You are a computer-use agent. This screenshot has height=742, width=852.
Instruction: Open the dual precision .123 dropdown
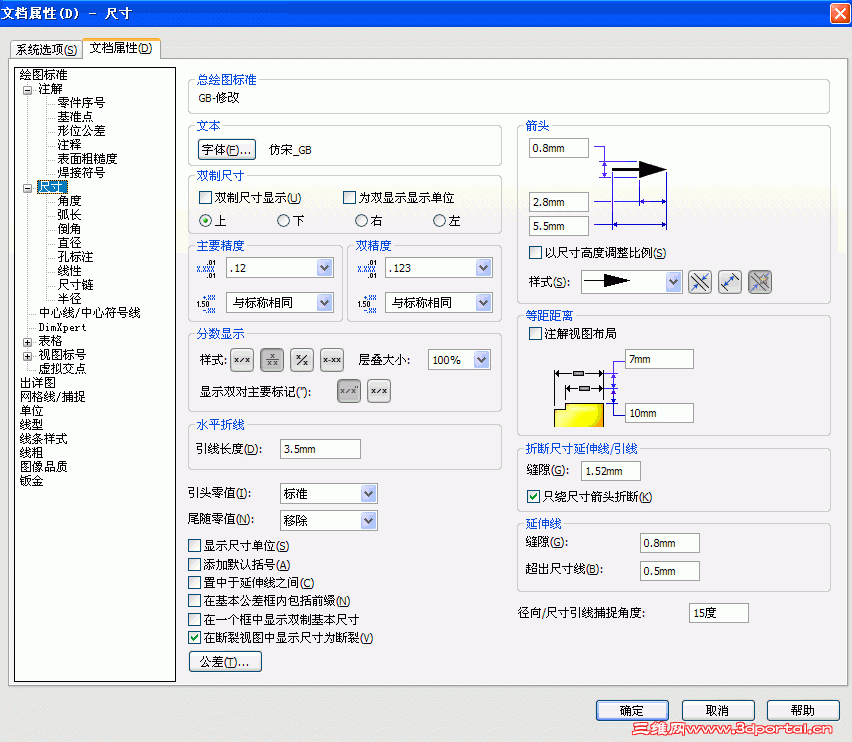[x=483, y=268]
